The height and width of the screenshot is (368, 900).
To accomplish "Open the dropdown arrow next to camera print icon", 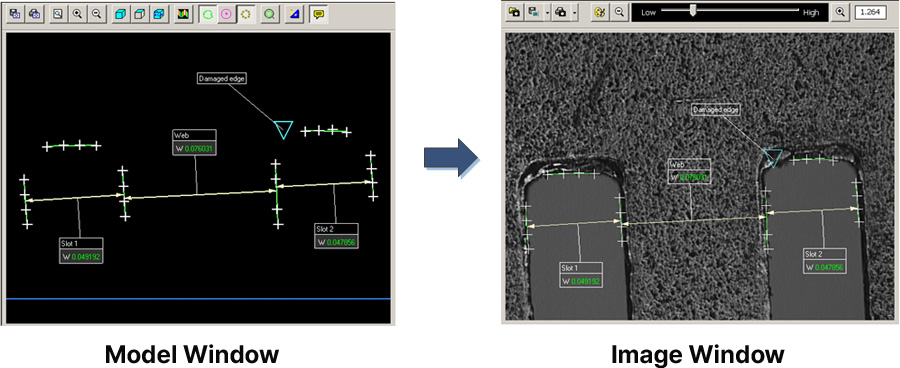I will tap(575, 12).
